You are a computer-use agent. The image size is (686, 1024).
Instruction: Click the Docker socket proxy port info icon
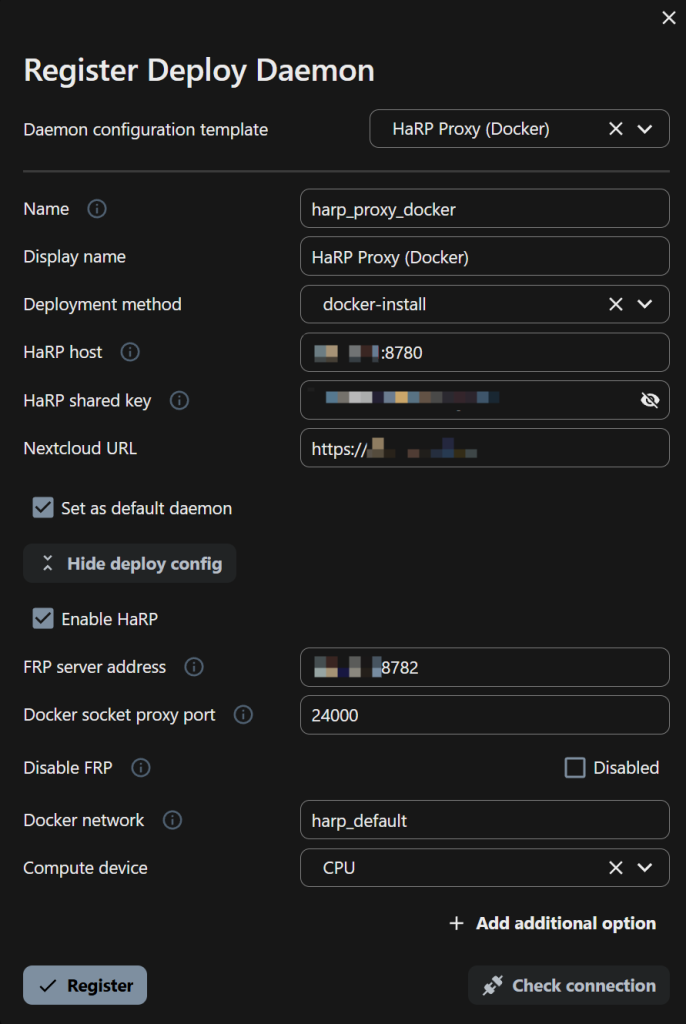243,715
